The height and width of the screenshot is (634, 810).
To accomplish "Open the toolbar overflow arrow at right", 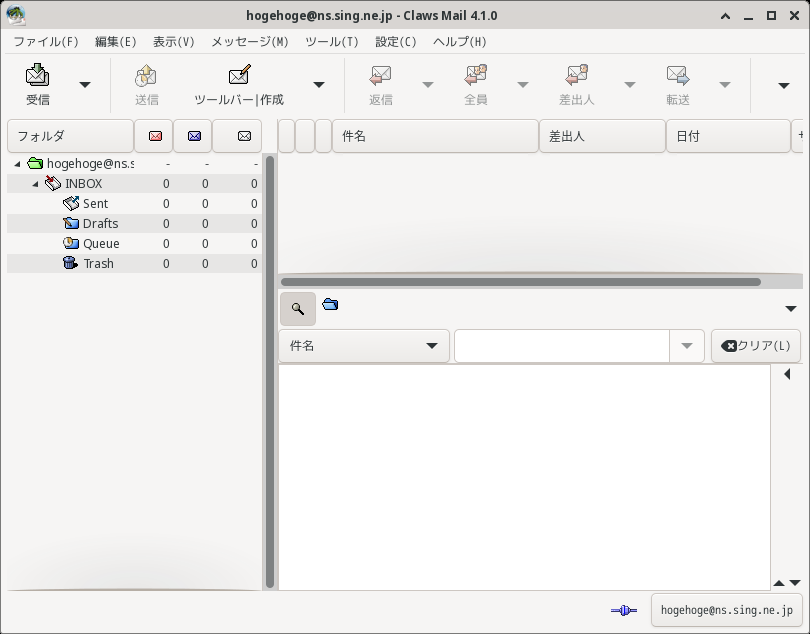I will pyautogui.click(x=784, y=86).
